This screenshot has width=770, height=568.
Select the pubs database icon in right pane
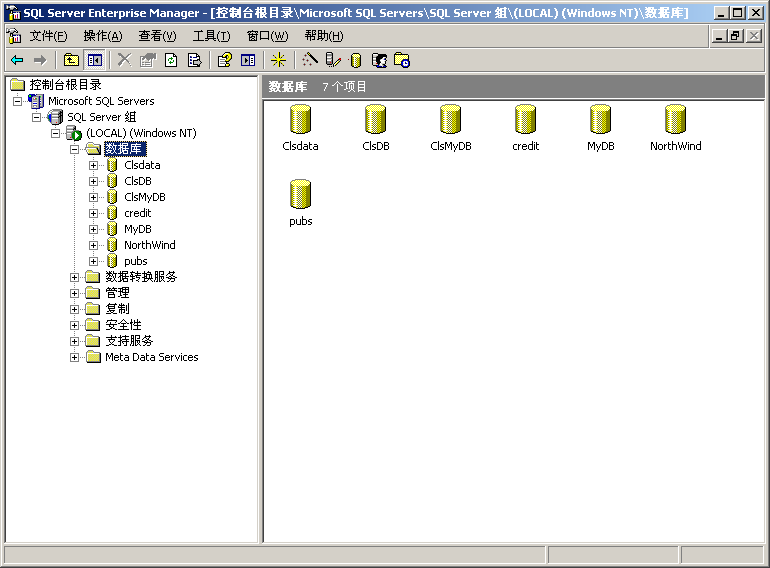tap(300, 194)
